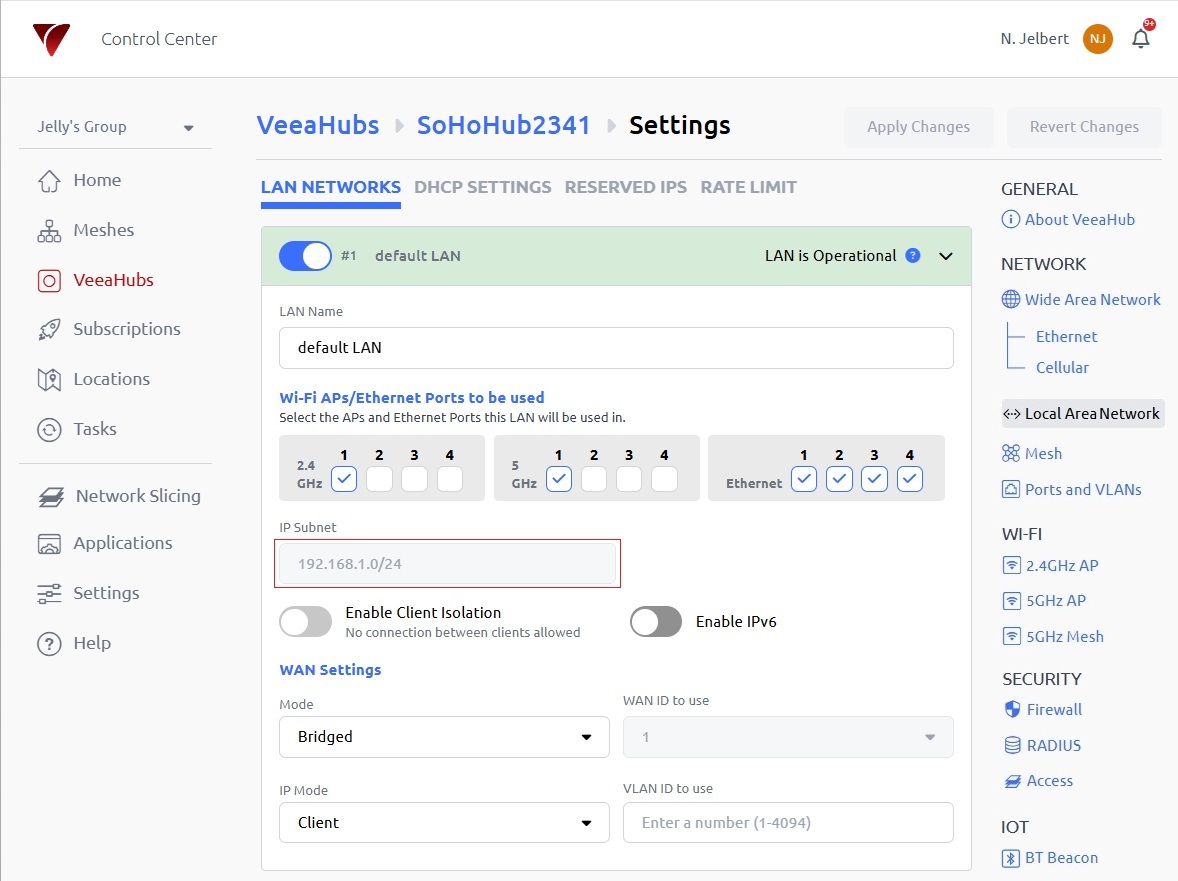Click the Home house icon
Image resolution: width=1178 pixels, height=881 pixels.
(x=50, y=180)
